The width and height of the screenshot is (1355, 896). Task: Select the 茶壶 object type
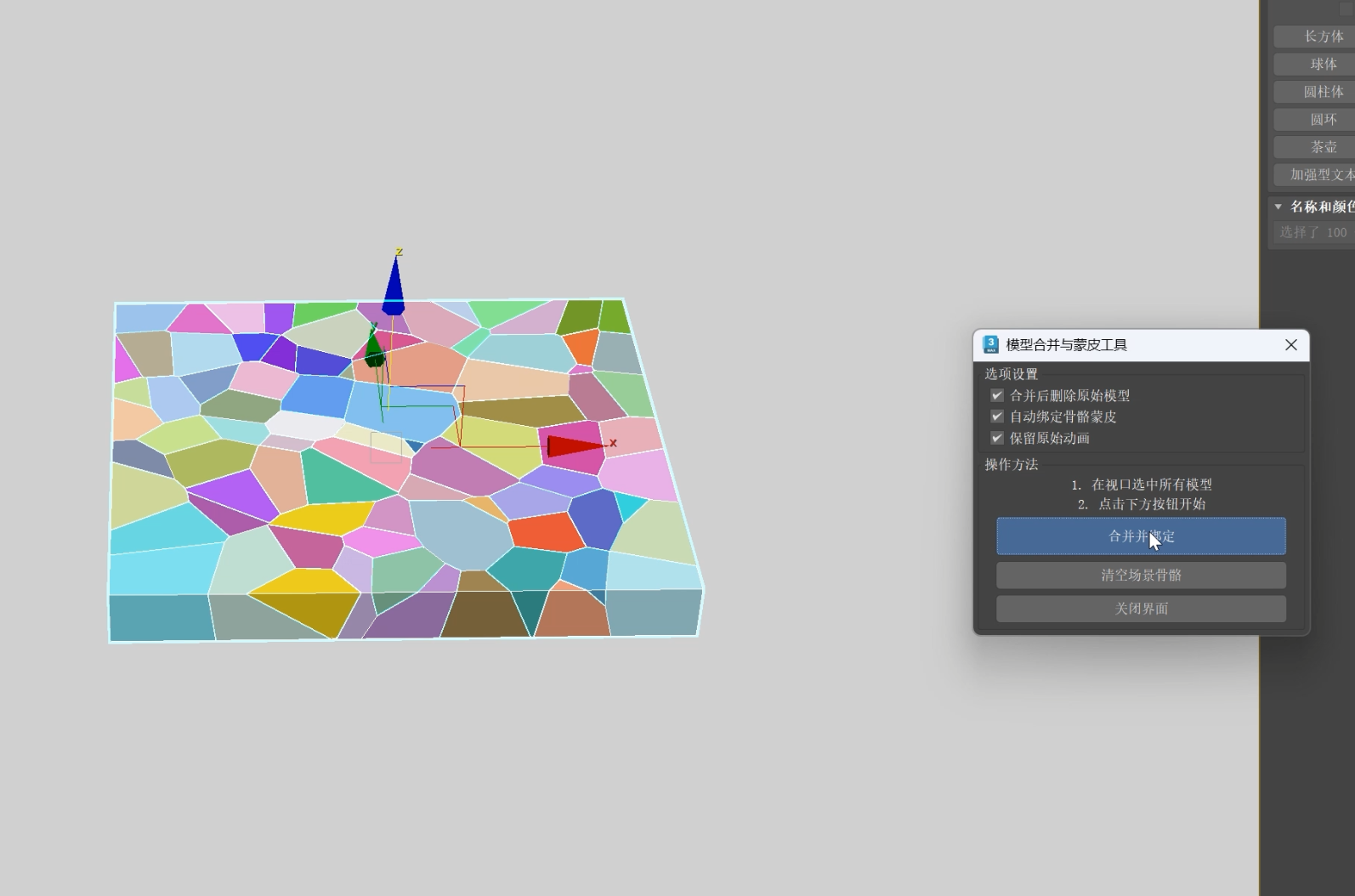pyautogui.click(x=1314, y=147)
